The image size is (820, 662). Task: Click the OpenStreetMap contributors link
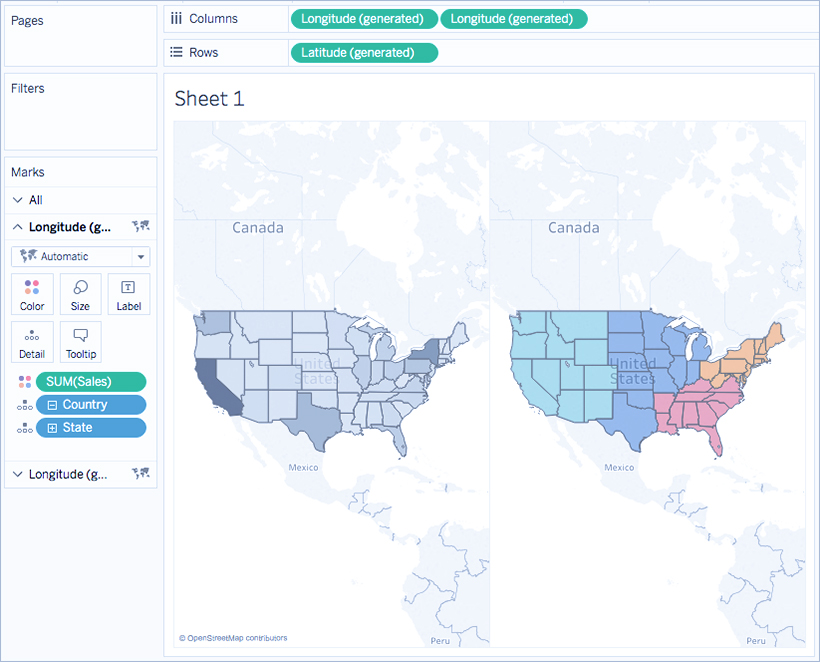point(233,637)
